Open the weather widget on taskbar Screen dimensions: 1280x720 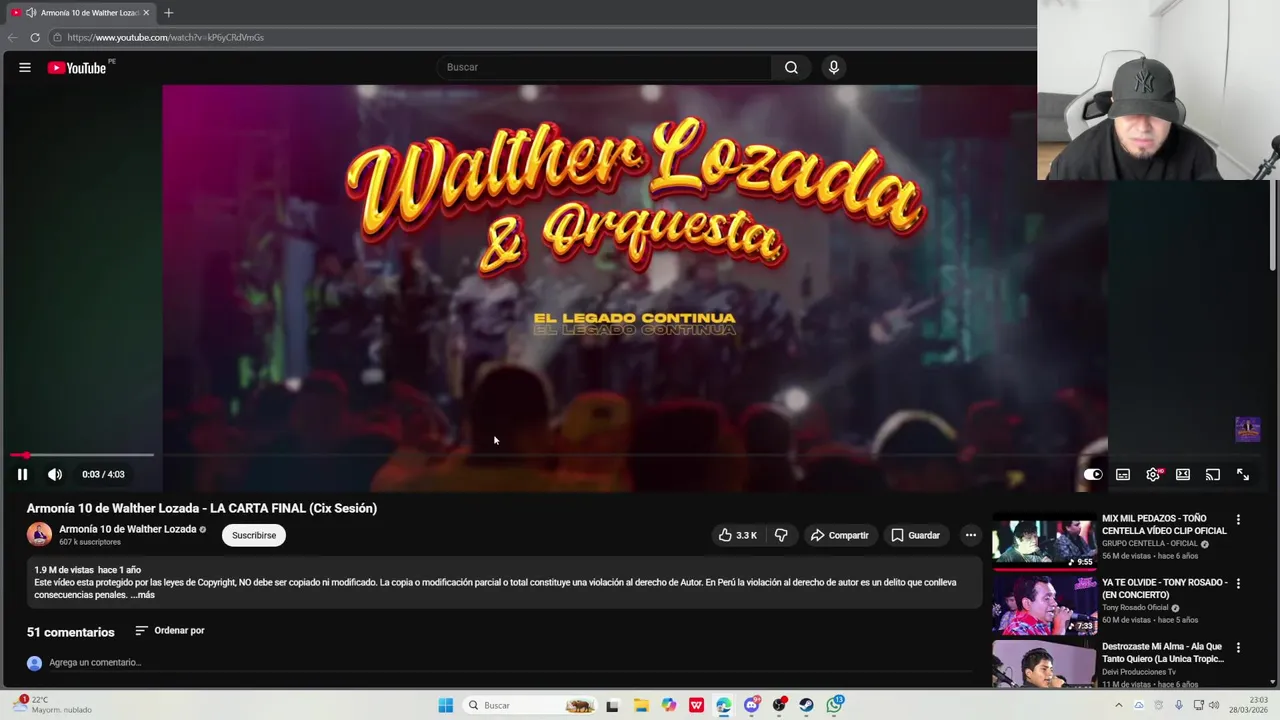click(x=52, y=705)
